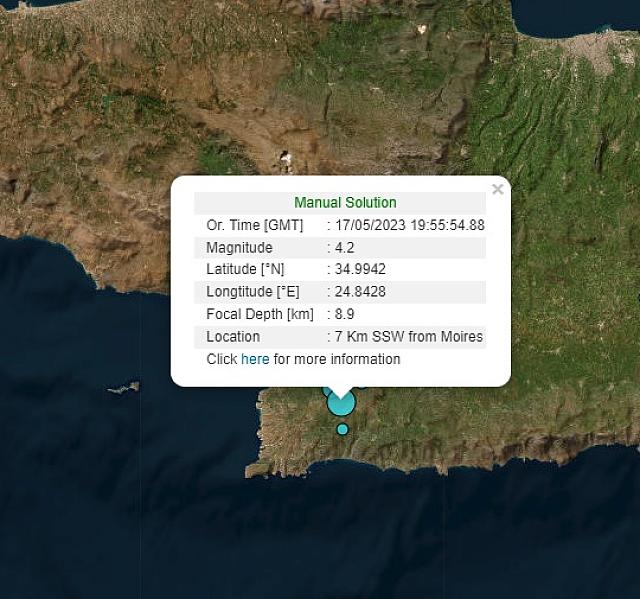Click the 'Magnitude' row label
The image size is (640, 599).
point(239,248)
